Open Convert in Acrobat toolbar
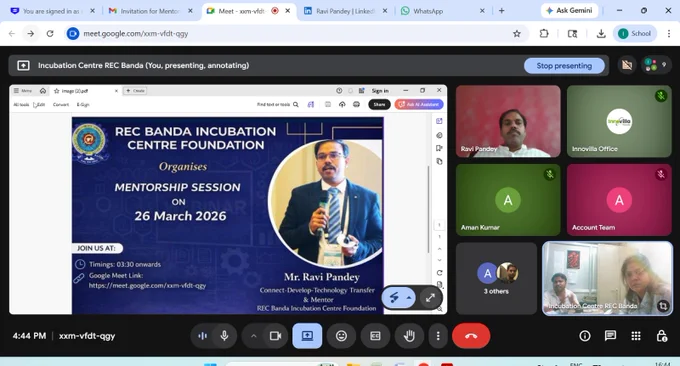The image size is (680, 366). click(x=61, y=105)
